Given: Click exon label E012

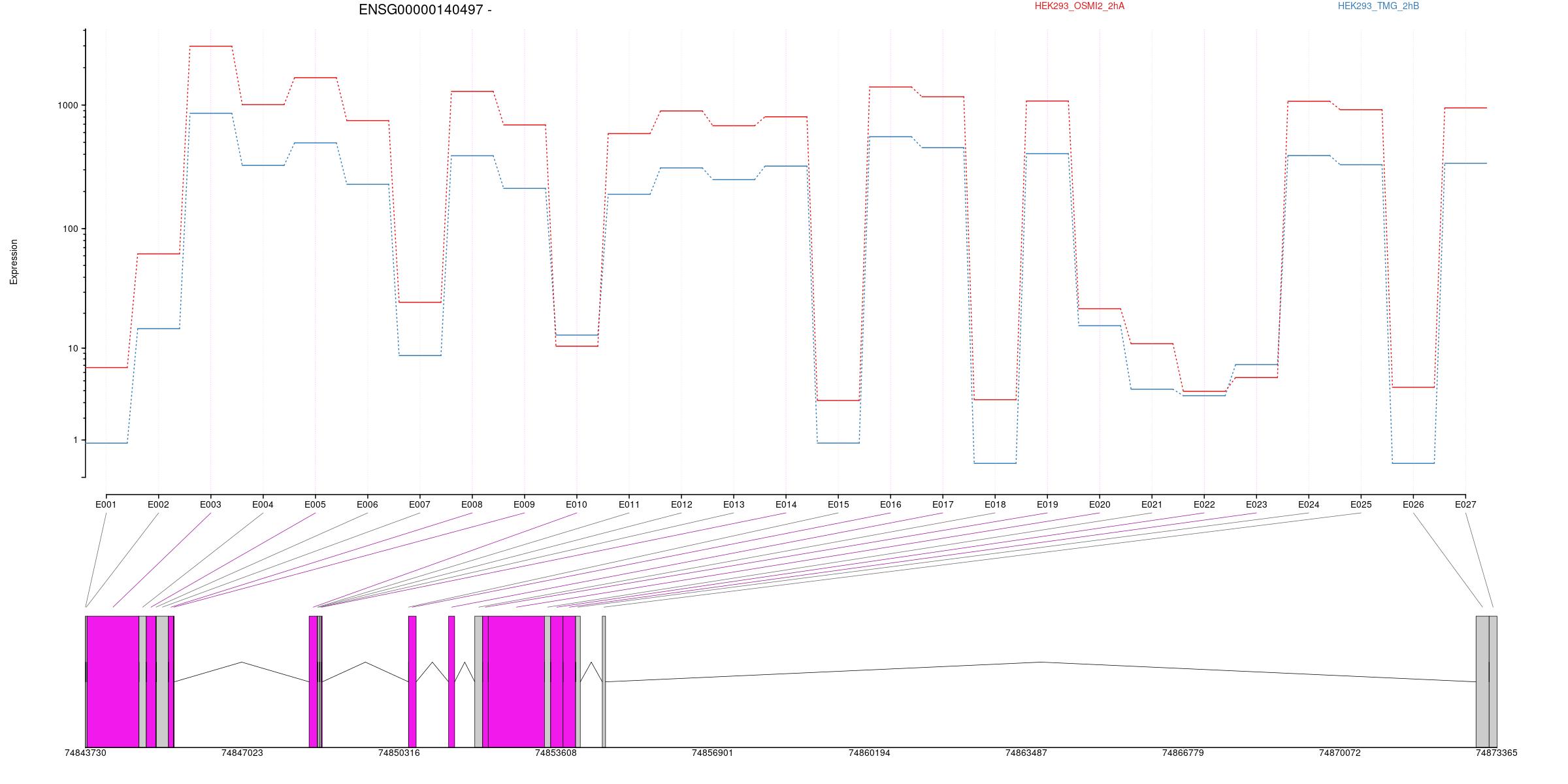Looking at the screenshot, I should click(681, 504).
